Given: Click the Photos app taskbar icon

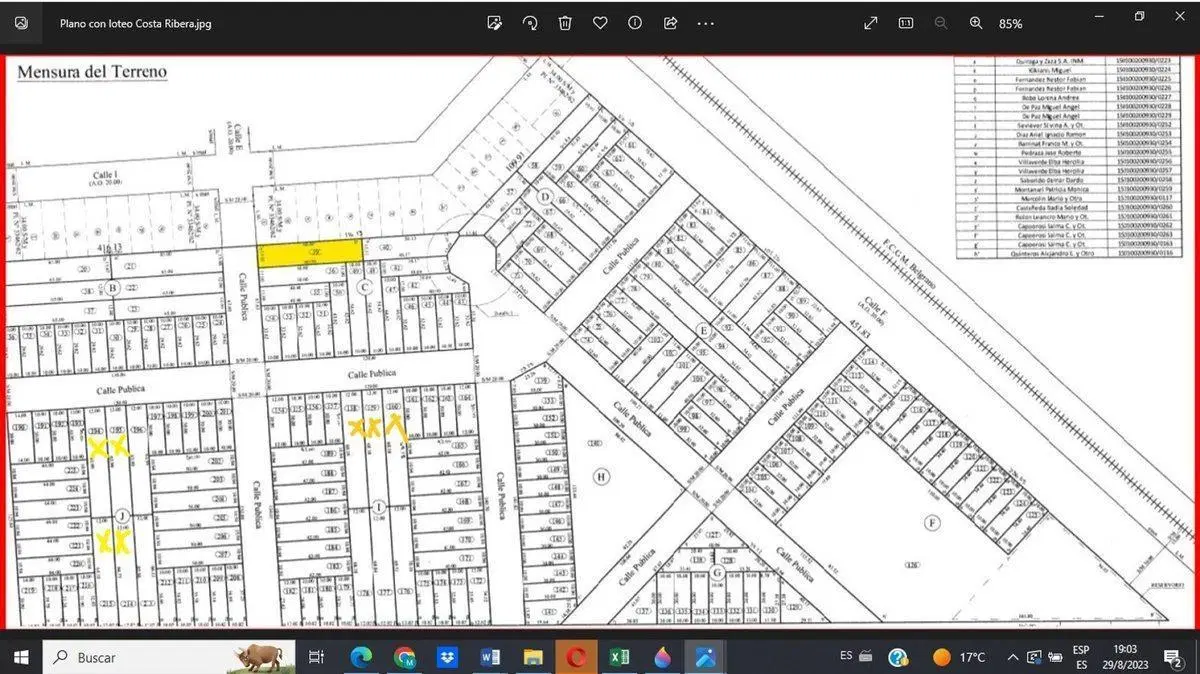Looking at the screenshot, I should (x=705, y=657).
